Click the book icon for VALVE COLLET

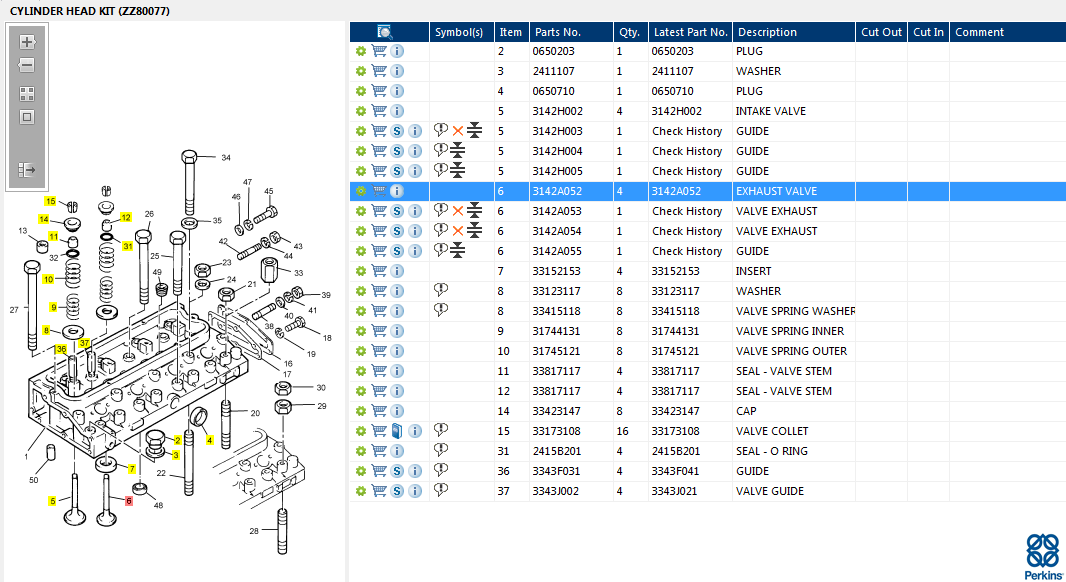tap(397, 431)
